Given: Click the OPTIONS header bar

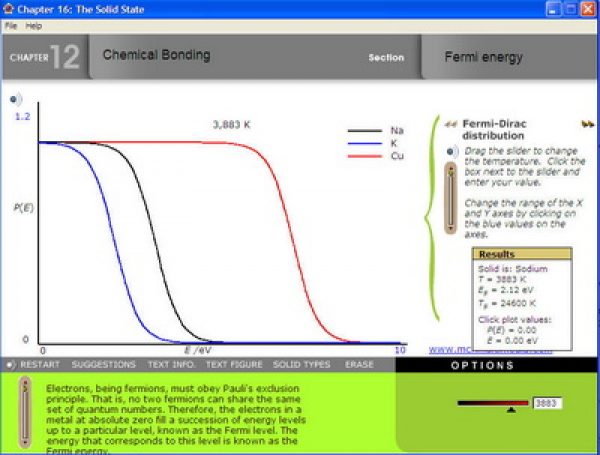Looking at the screenshot, I should (496, 365).
